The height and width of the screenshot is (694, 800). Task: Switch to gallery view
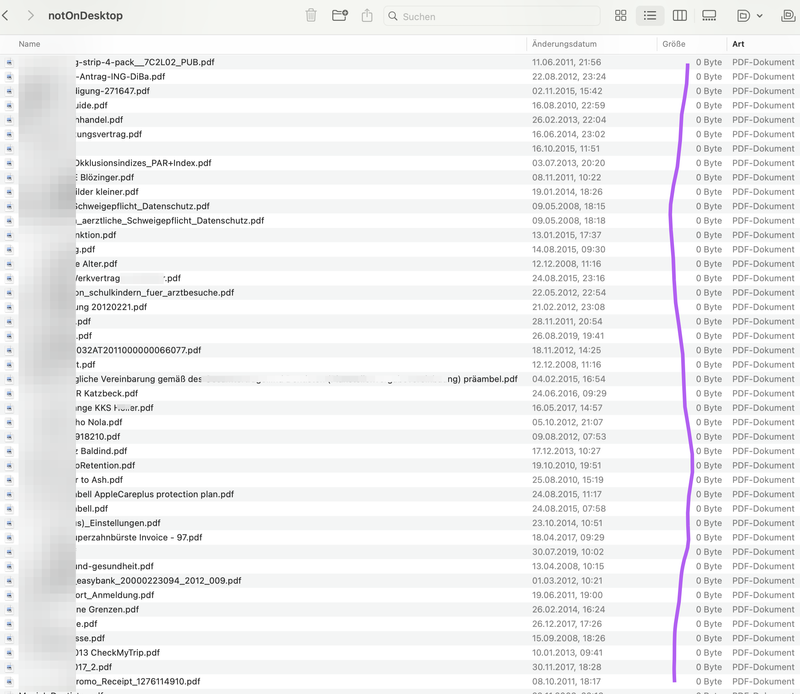tap(709, 16)
